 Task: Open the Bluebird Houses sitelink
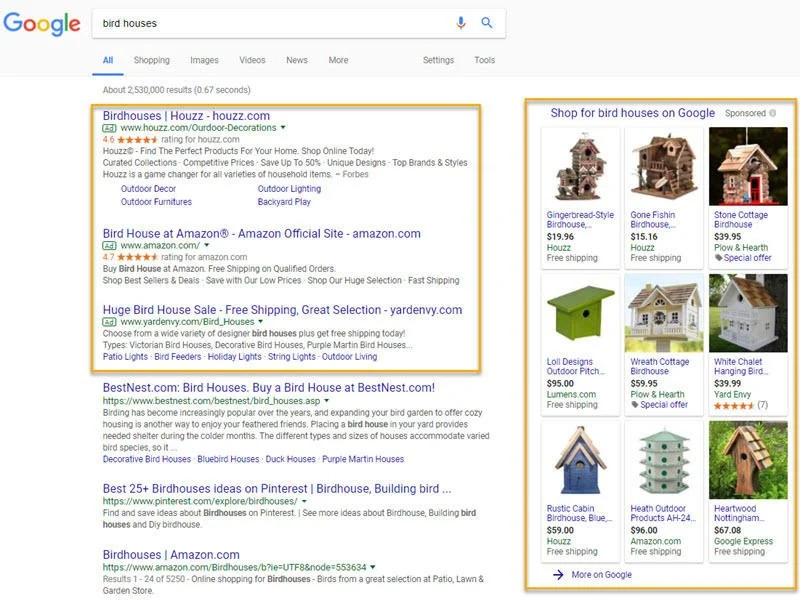pos(228,460)
